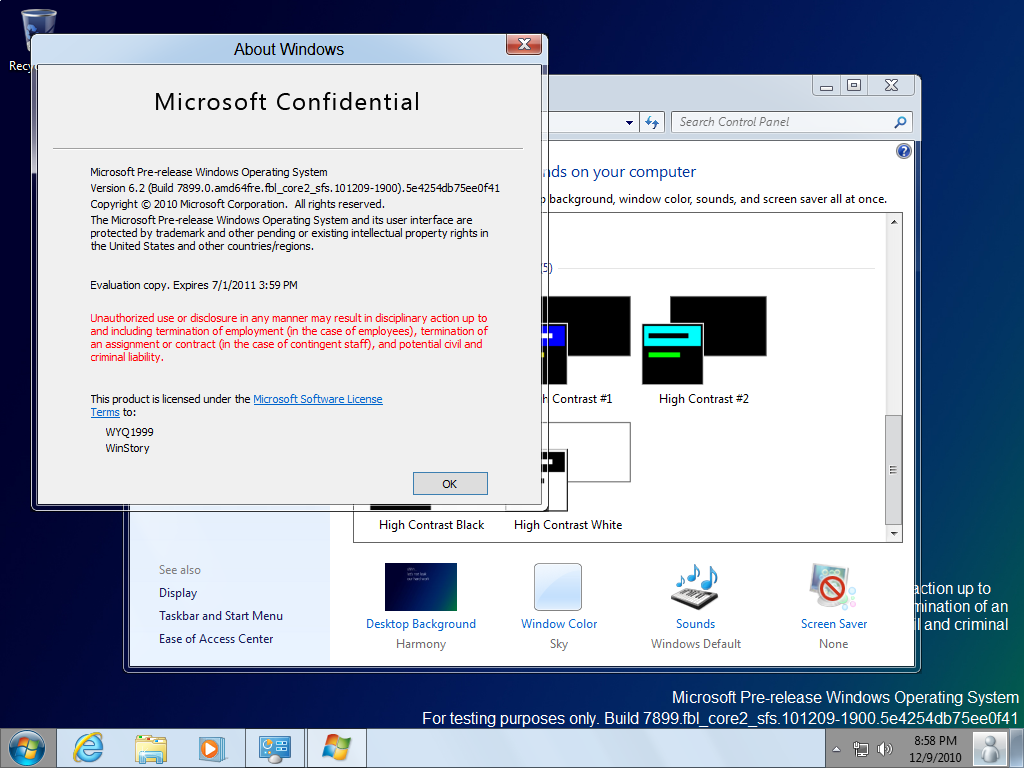The height and width of the screenshot is (768, 1024).
Task: Open the Control Panel help icon
Action: tap(904, 152)
